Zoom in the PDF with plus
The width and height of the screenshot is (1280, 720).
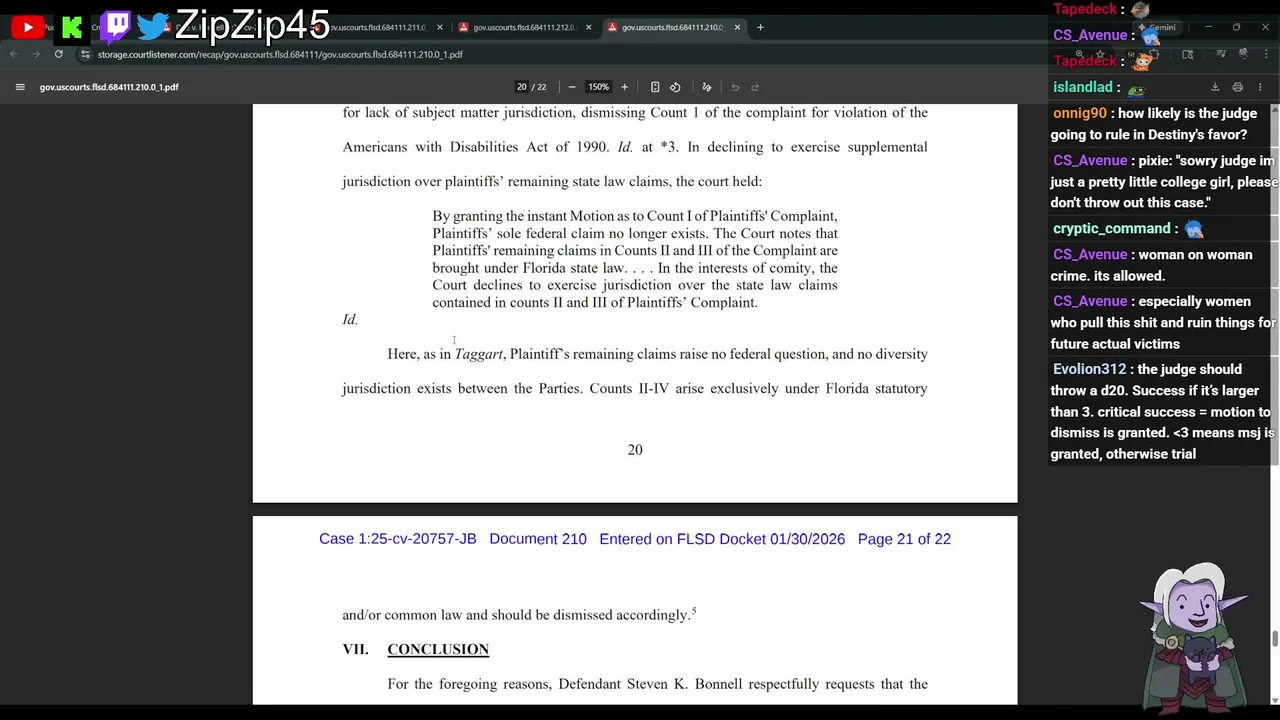[x=624, y=87]
